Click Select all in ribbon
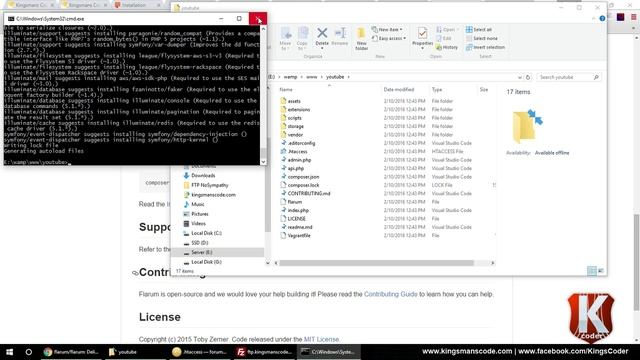640x360 pixels. 479,29
